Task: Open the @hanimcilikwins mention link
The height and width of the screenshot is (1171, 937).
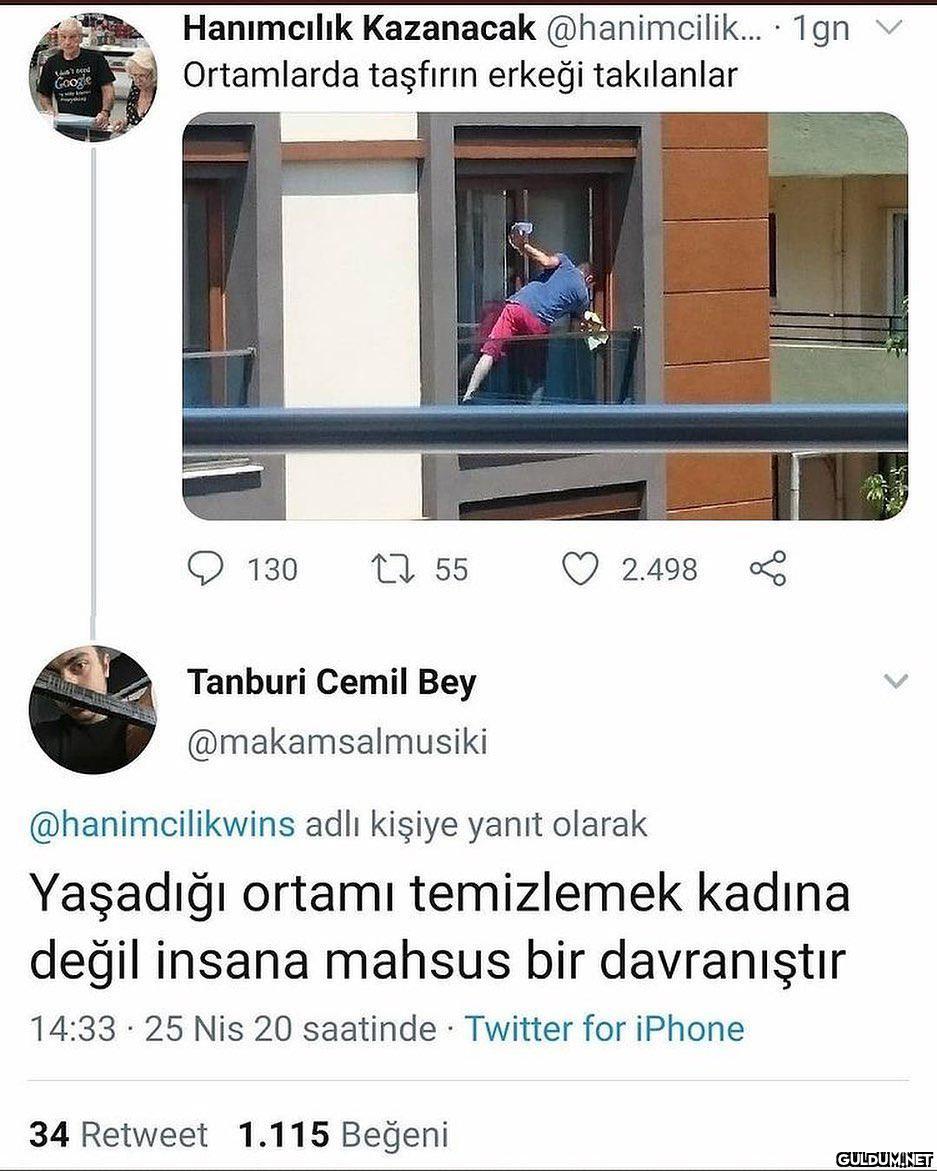Action: coord(162,824)
